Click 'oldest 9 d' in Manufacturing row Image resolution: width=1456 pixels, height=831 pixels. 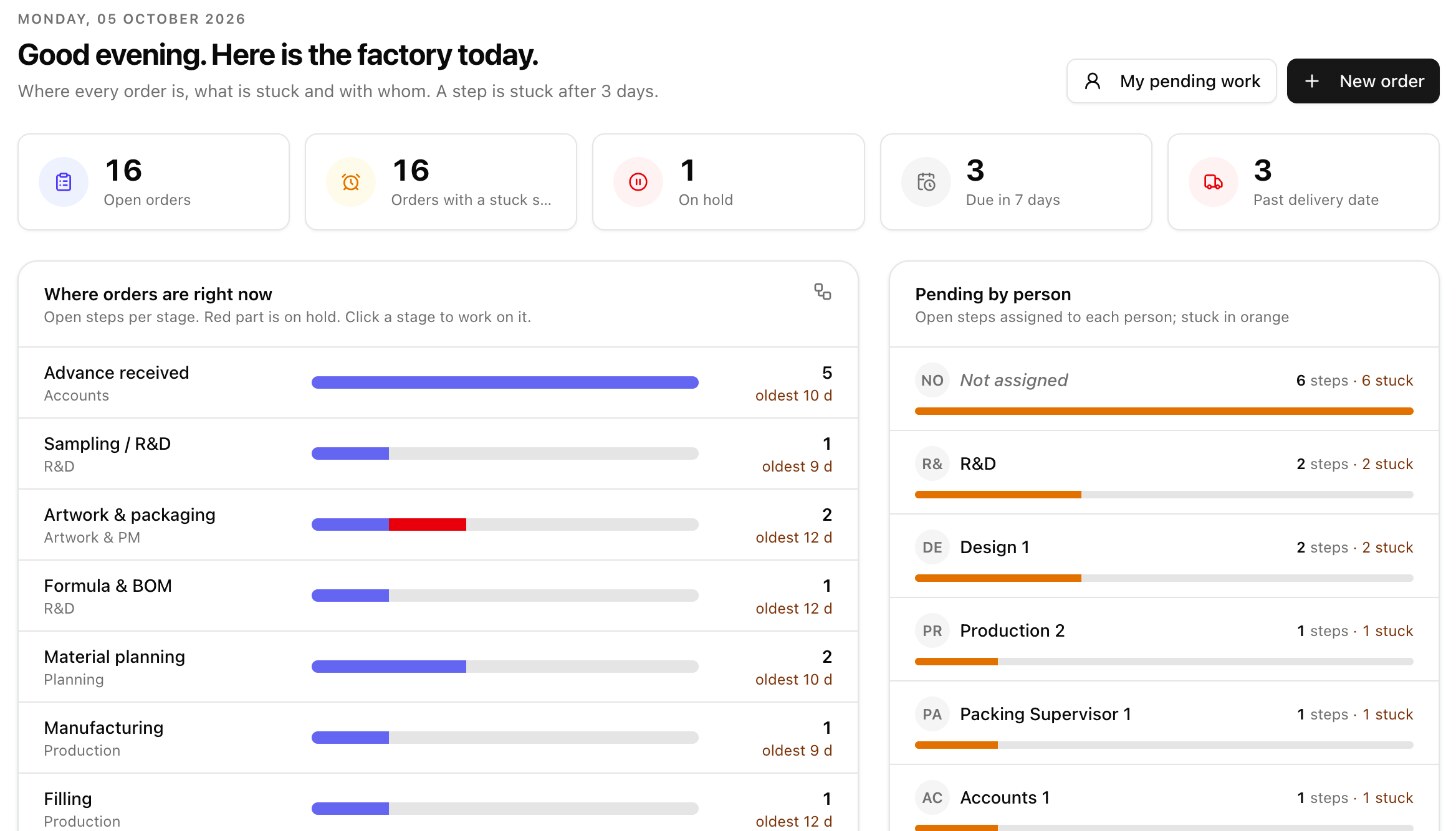[797, 751]
